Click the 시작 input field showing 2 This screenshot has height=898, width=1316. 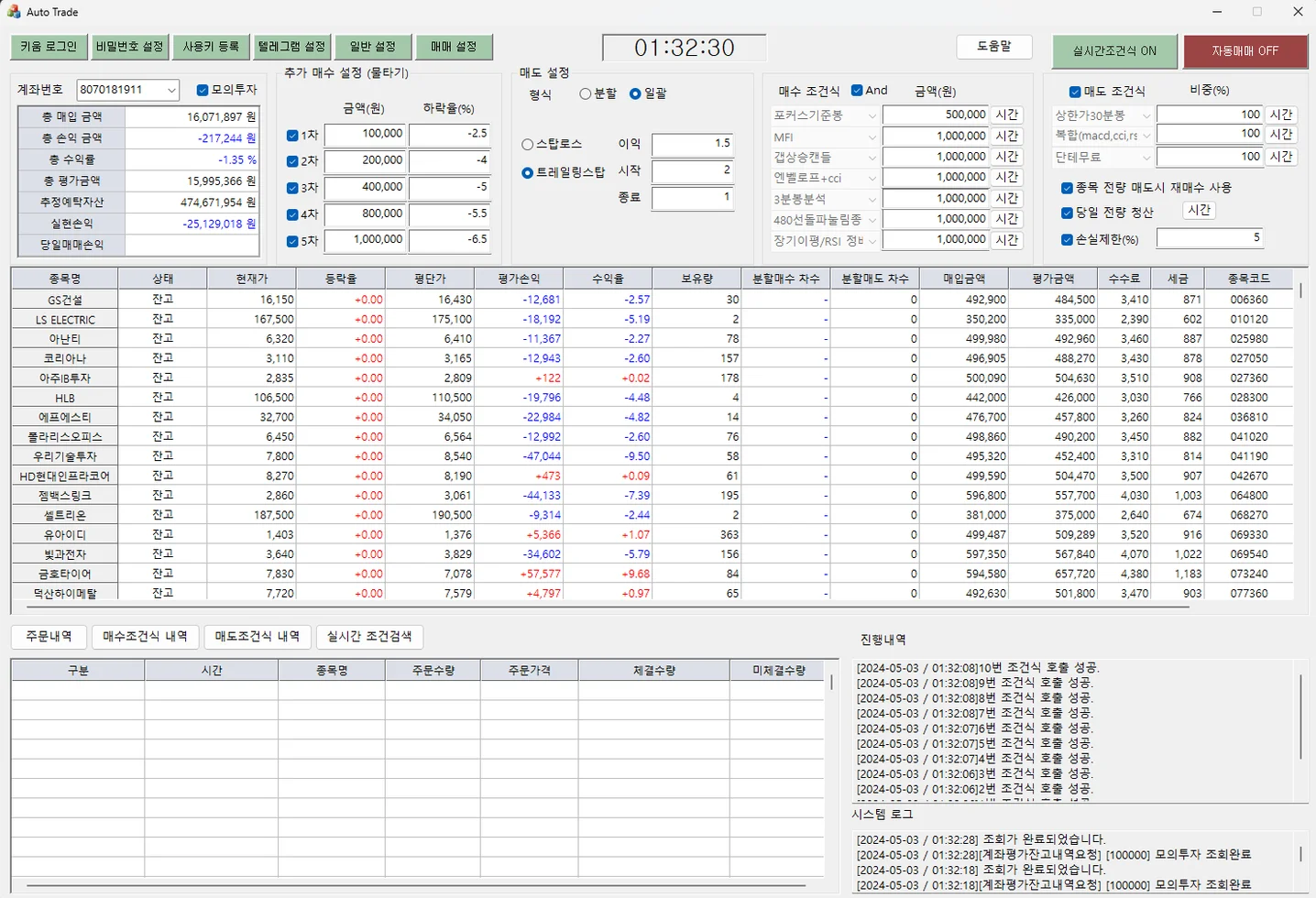692,171
